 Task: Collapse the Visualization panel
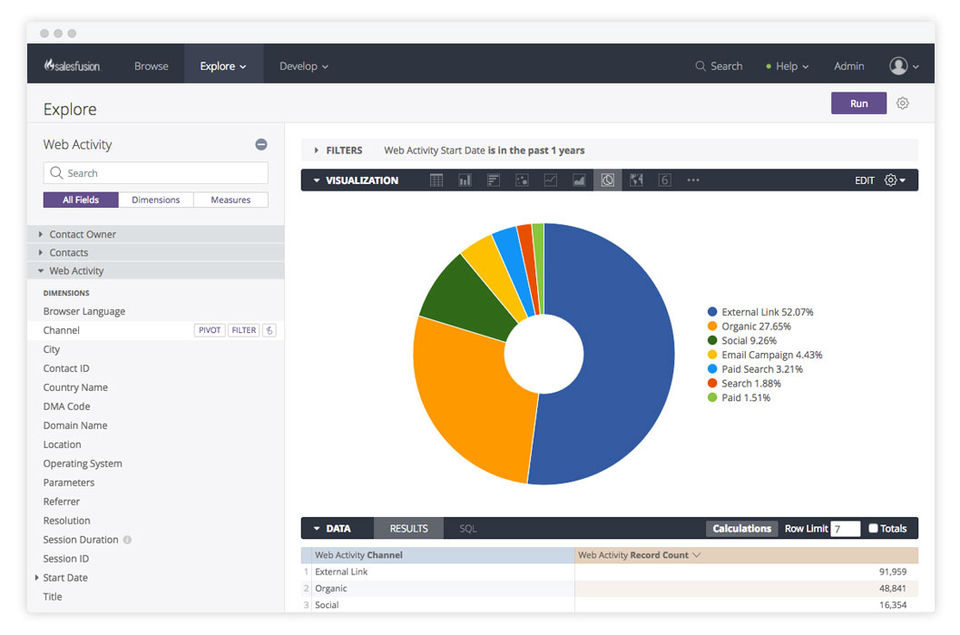click(317, 181)
